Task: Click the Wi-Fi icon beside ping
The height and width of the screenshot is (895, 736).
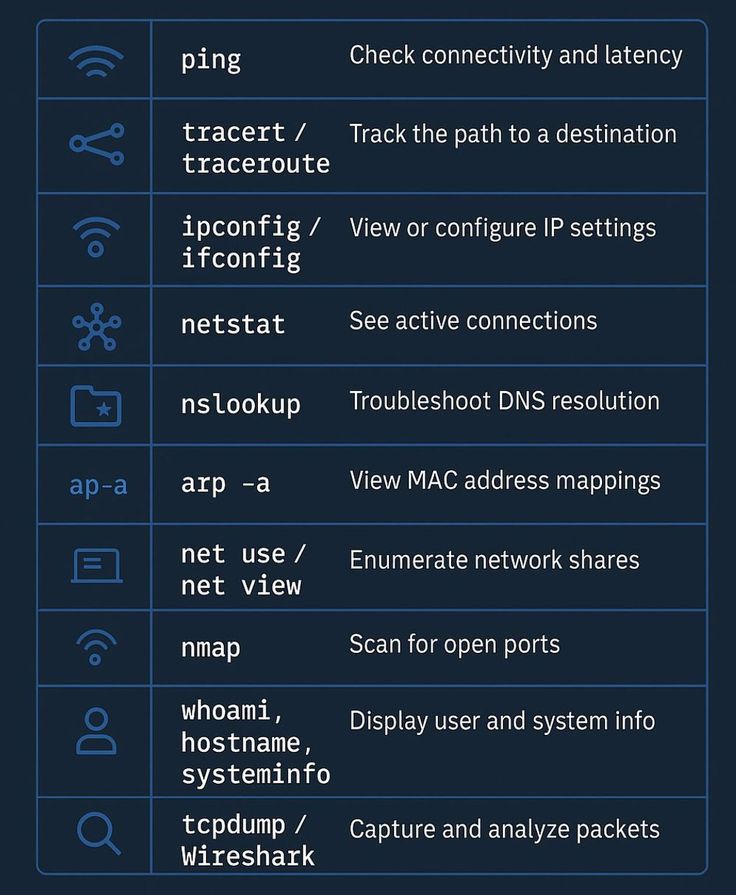Action: pyautogui.click(x=96, y=61)
